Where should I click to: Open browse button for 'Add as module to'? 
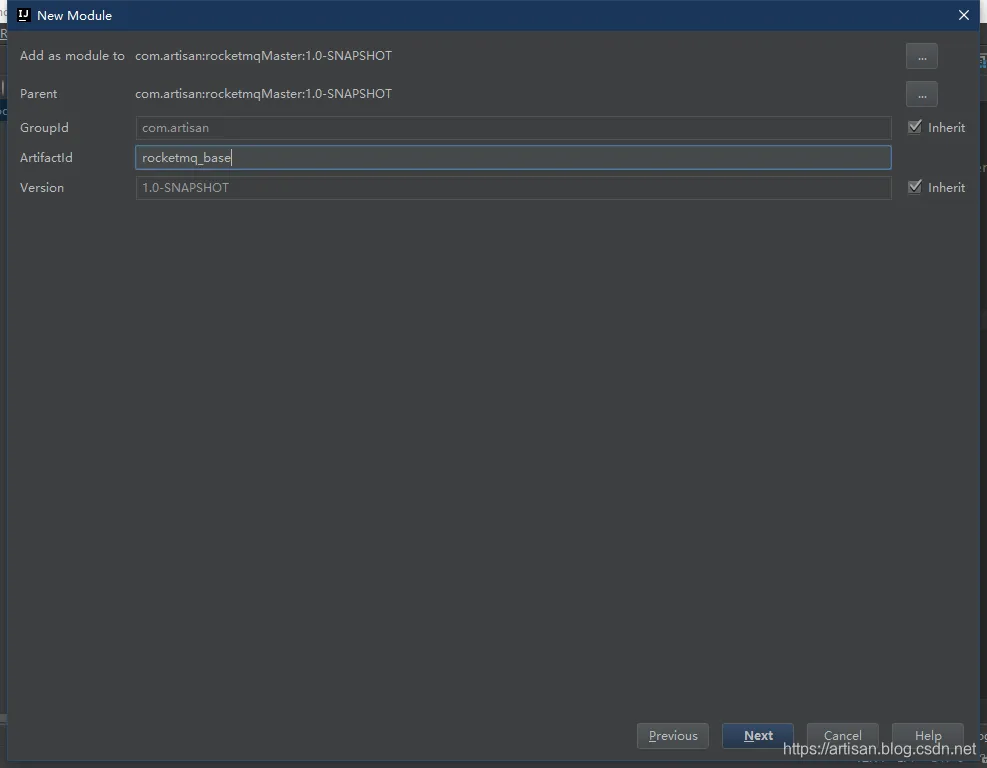(x=921, y=56)
